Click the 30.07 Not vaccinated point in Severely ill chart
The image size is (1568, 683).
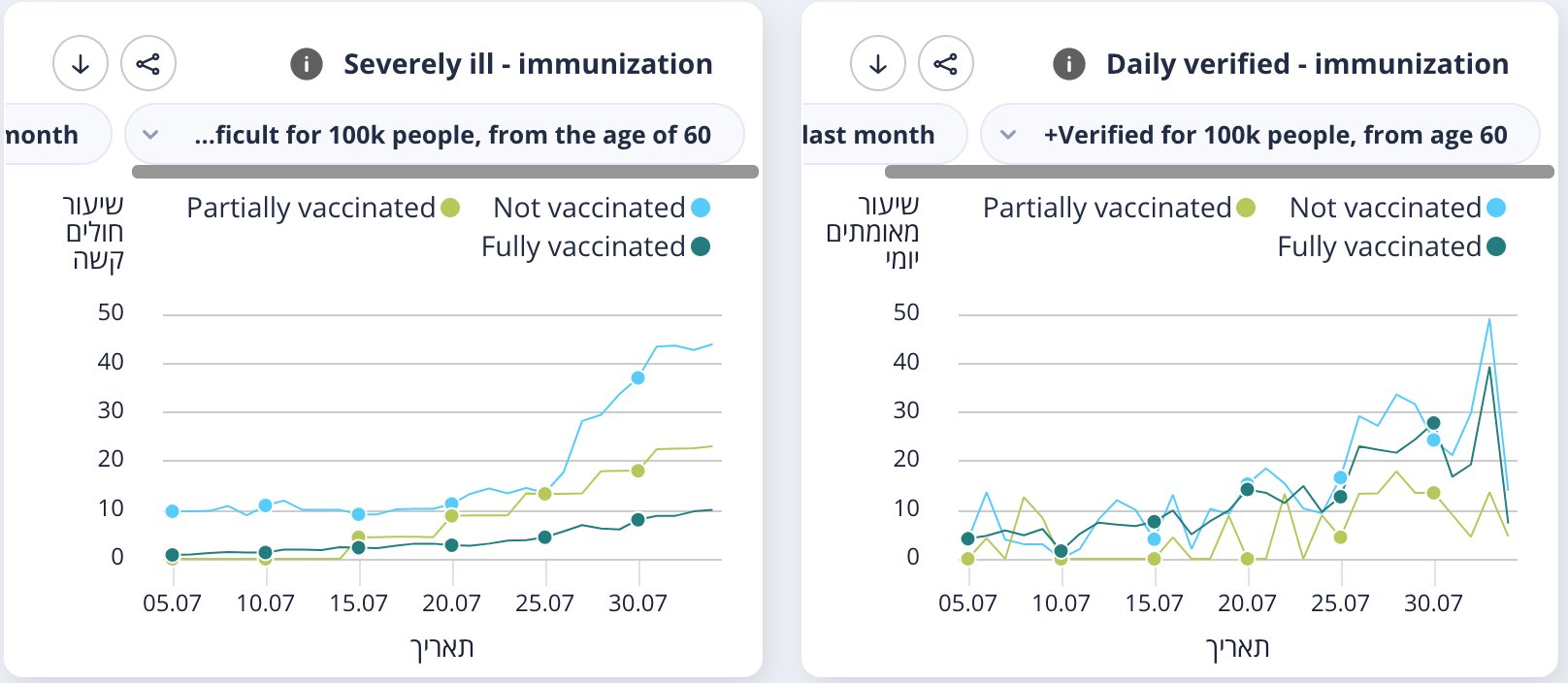[x=637, y=377]
